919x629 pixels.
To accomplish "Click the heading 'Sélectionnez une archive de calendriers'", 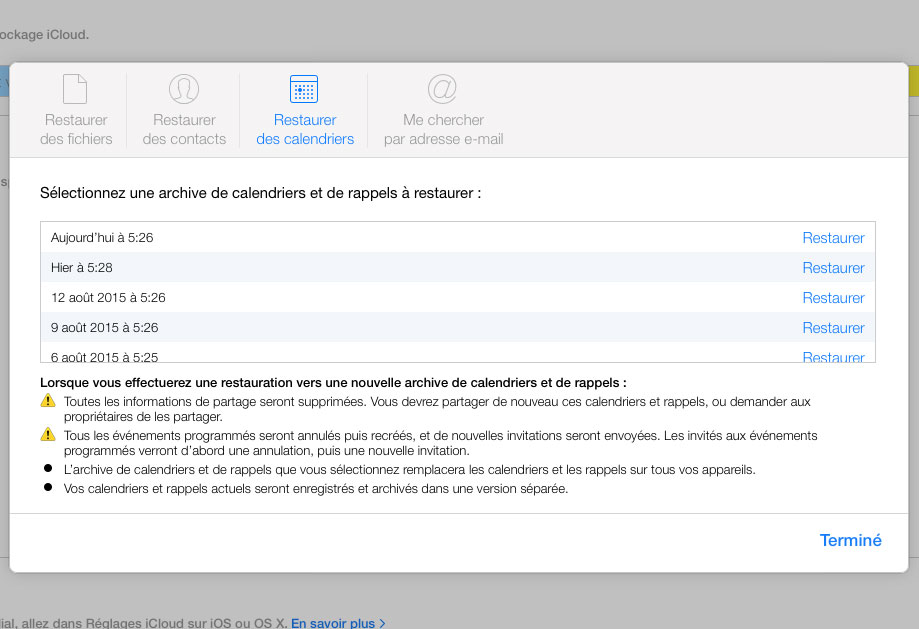I will pyautogui.click(x=261, y=193).
